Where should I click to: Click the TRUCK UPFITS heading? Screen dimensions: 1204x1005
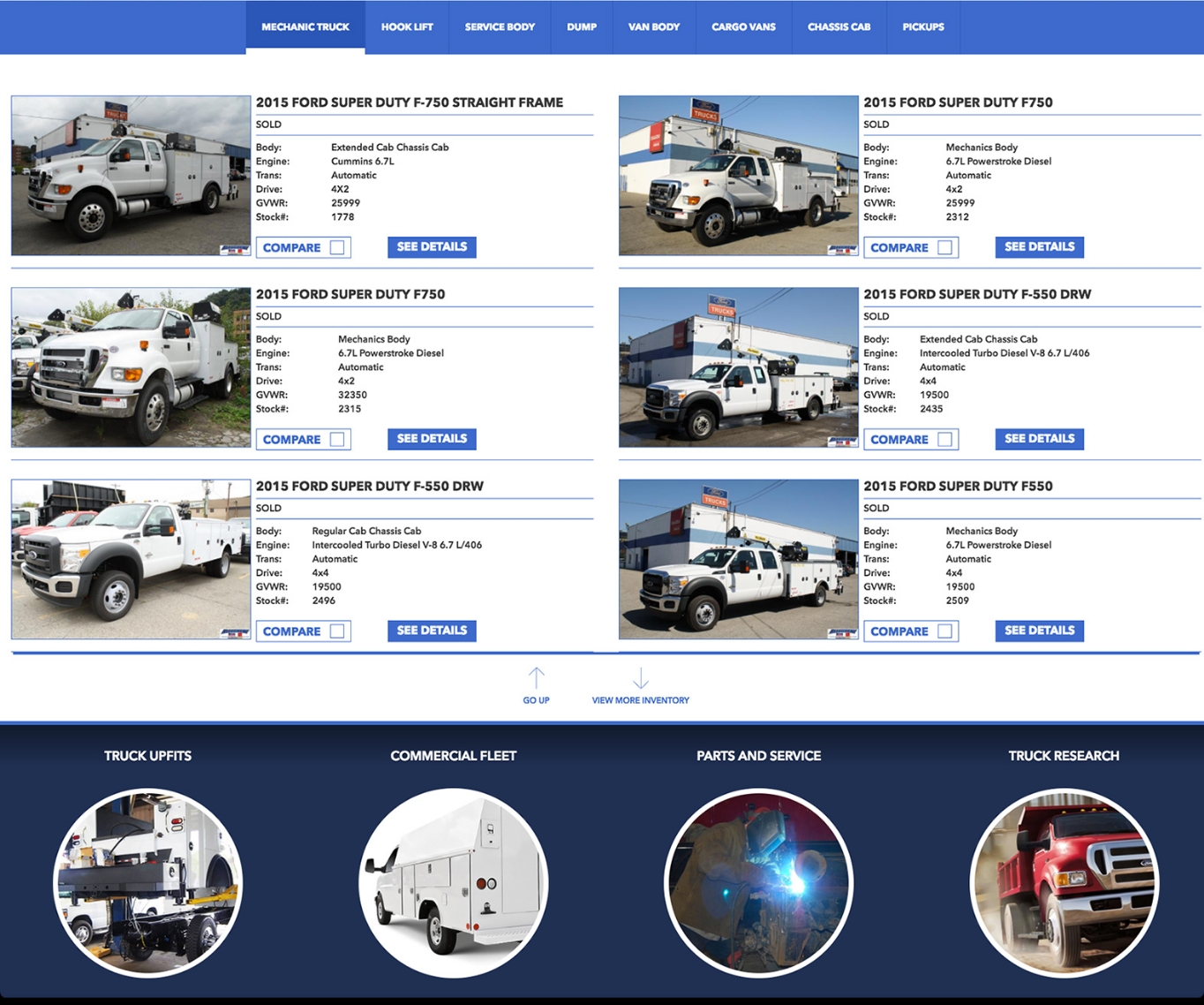point(147,756)
